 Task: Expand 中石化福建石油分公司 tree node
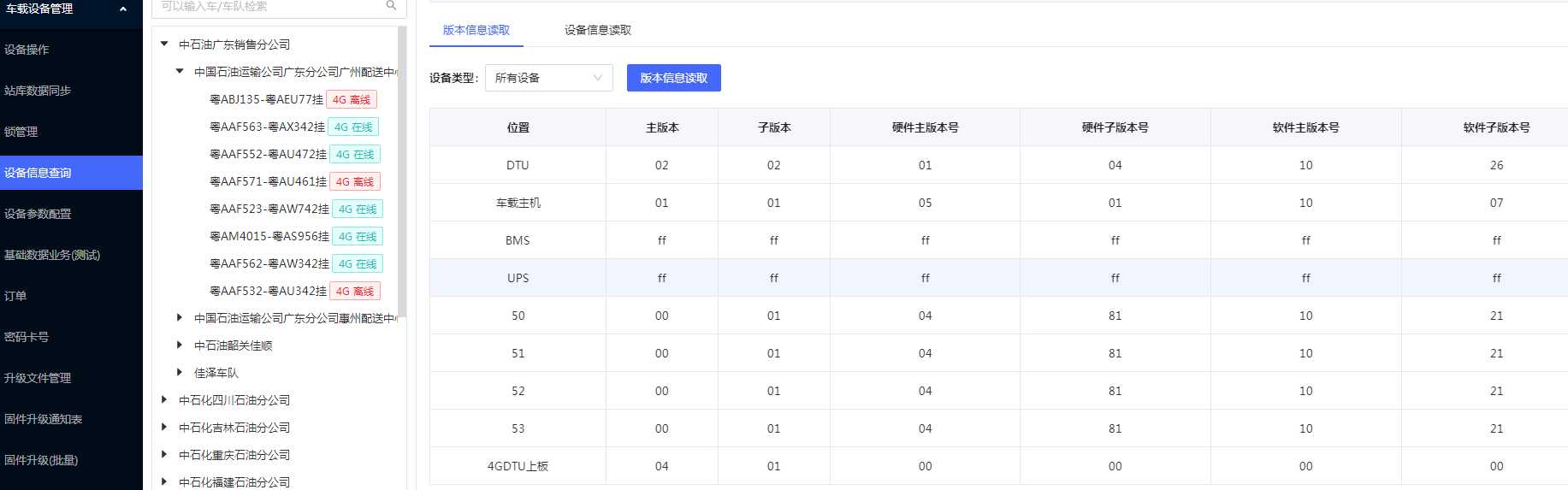[164, 482]
